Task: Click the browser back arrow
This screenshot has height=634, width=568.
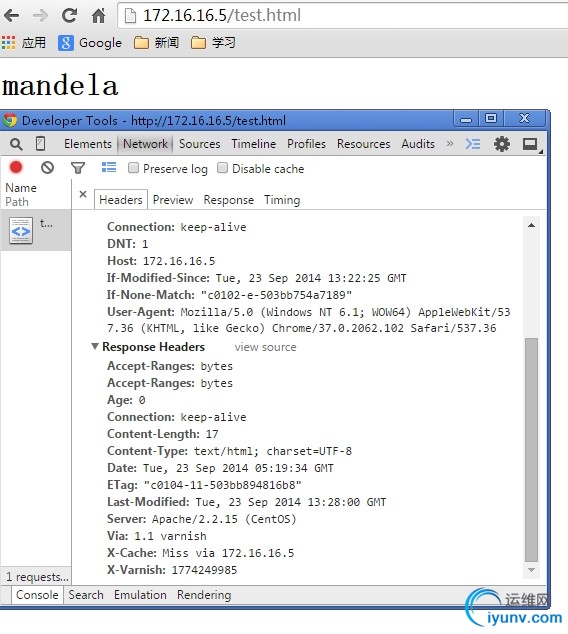Action: (x=12, y=16)
